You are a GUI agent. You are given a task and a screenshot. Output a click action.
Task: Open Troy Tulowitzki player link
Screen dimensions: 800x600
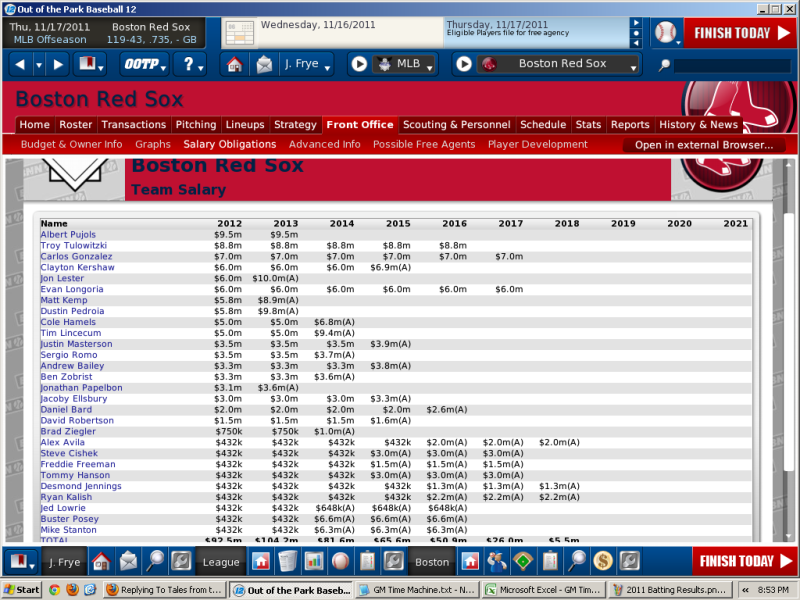coord(74,245)
